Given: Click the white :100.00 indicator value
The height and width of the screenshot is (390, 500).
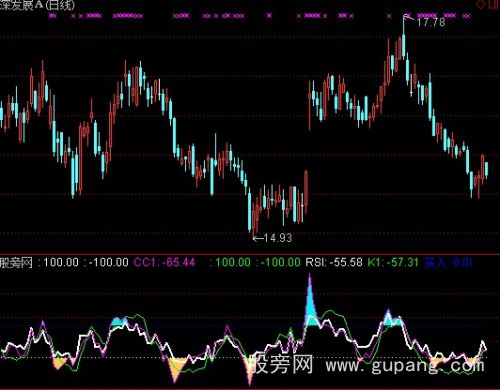Looking at the screenshot, I should [x=59, y=262].
